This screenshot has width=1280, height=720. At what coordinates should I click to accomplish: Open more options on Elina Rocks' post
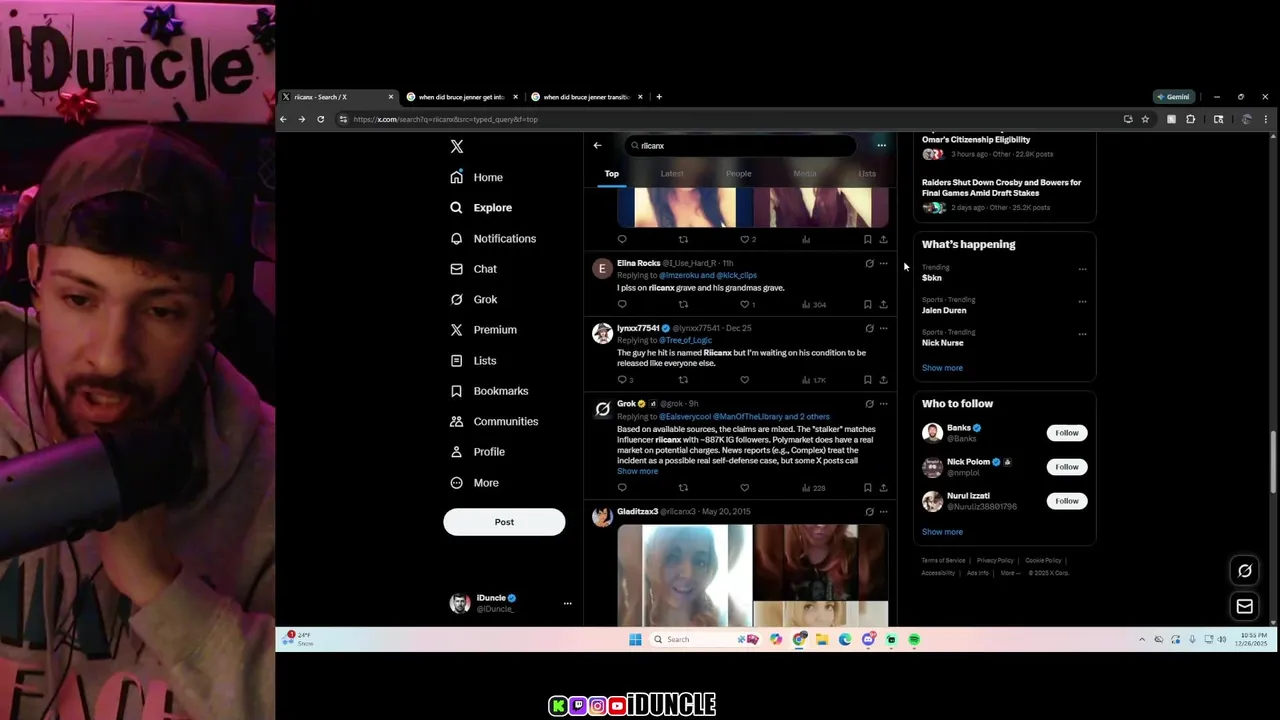pyautogui.click(x=883, y=264)
